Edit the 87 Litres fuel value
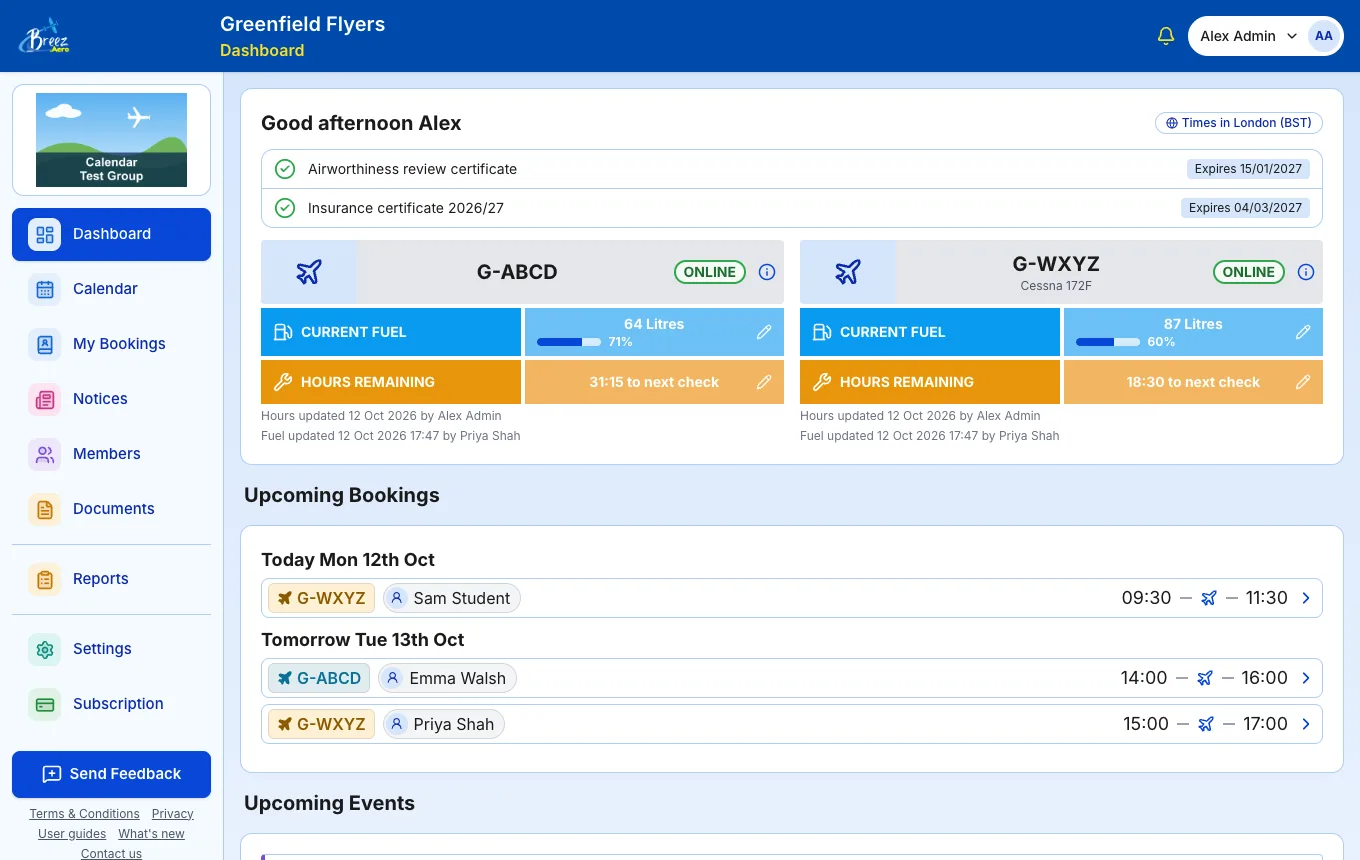Viewport: 1360px width, 860px height. coord(1303,332)
